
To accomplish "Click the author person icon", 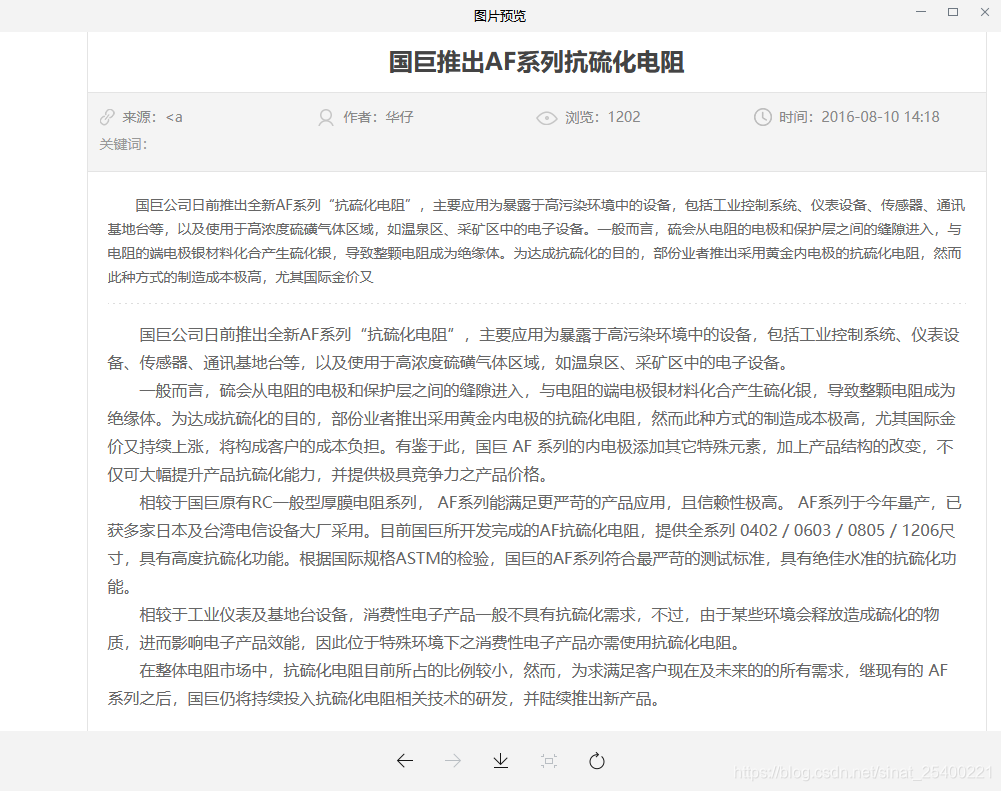I will click(x=326, y=117).
